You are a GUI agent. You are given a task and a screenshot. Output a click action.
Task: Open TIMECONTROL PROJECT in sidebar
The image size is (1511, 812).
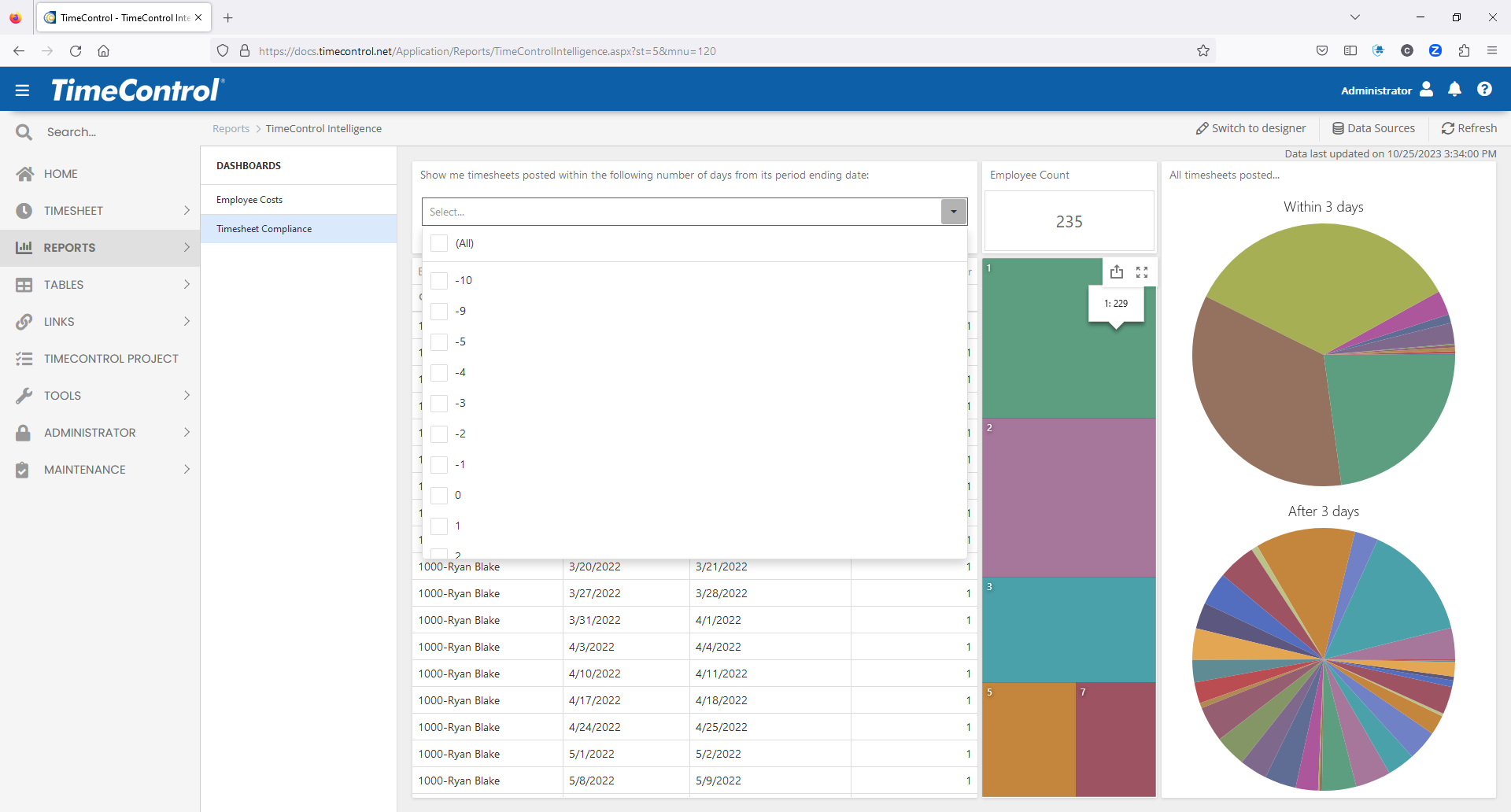tap(111, 359)
